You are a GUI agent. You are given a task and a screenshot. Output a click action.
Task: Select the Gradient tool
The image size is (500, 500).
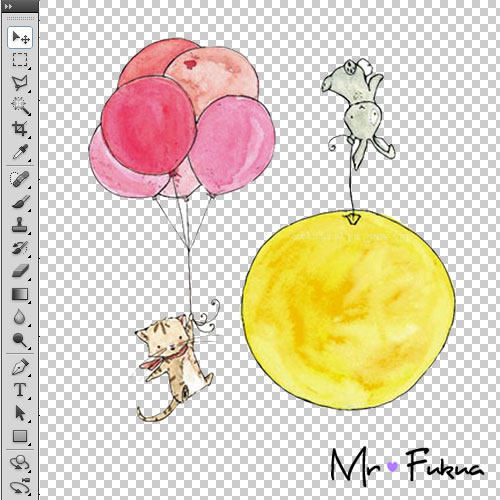pyautogui.click(x=20, y=294)
